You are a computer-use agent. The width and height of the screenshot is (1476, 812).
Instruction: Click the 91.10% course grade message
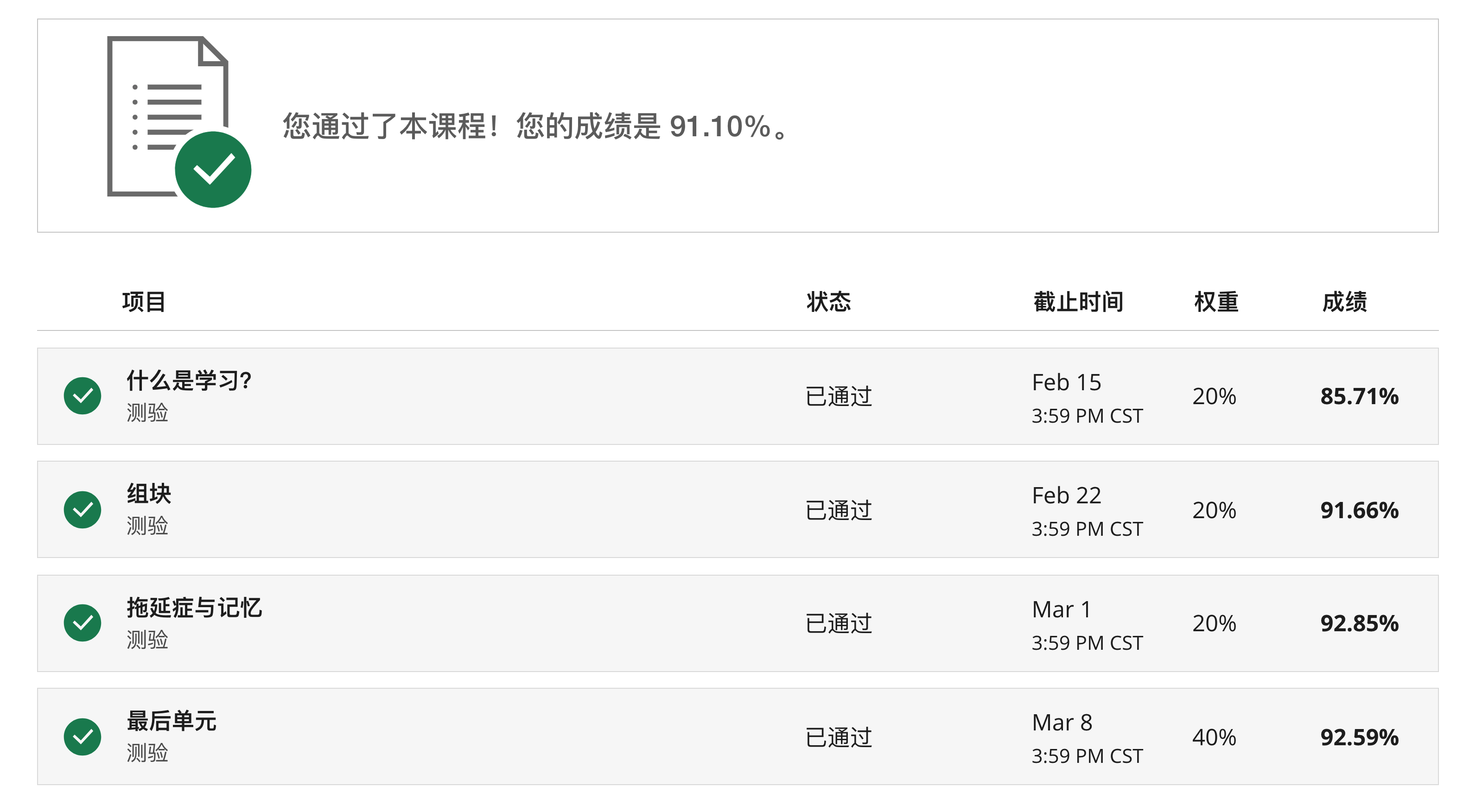(x=536, y=126)
